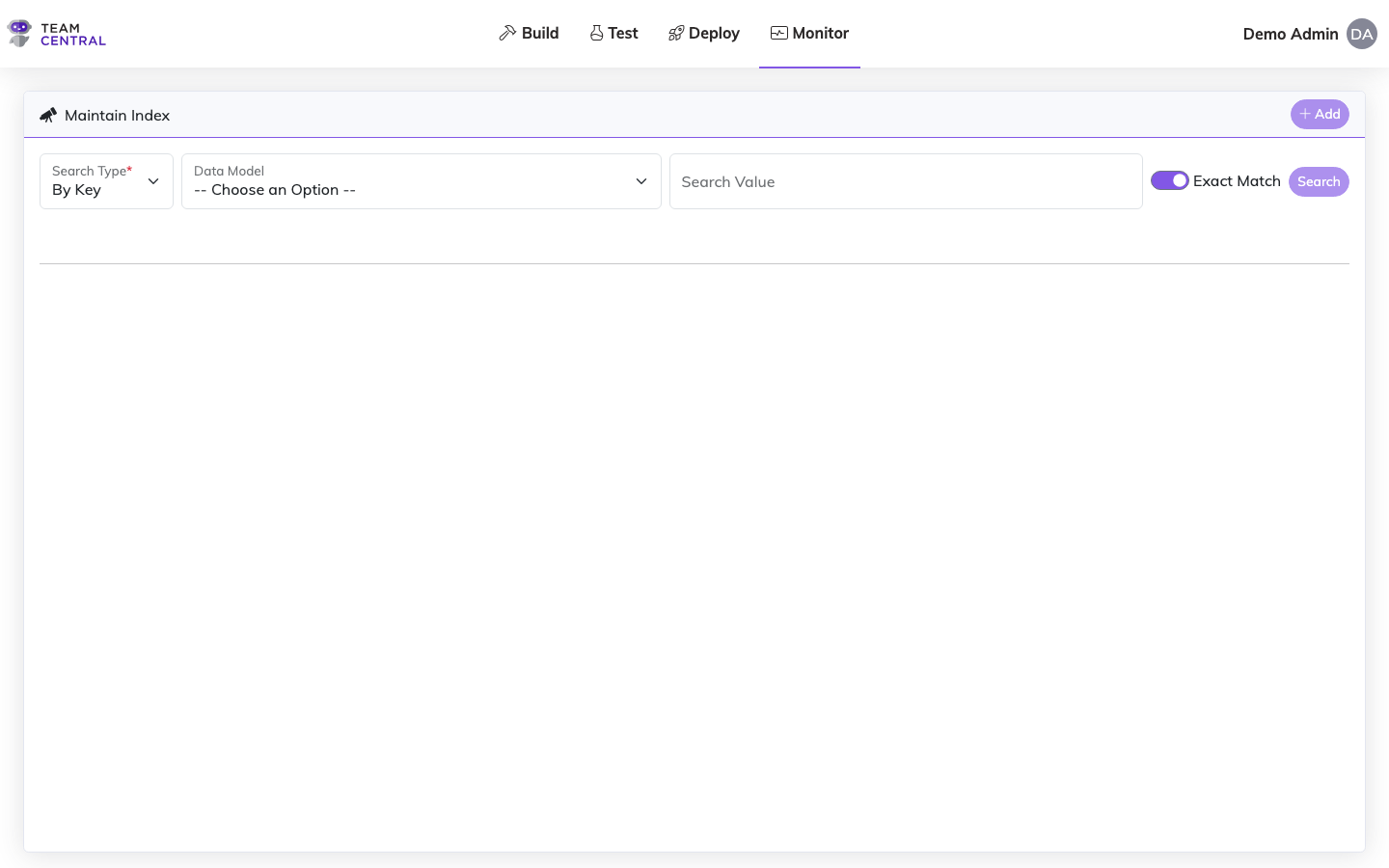The image size is (1389, 868).
Task: Select the hammer icon beside Build
Action: (x=505, y=32)
